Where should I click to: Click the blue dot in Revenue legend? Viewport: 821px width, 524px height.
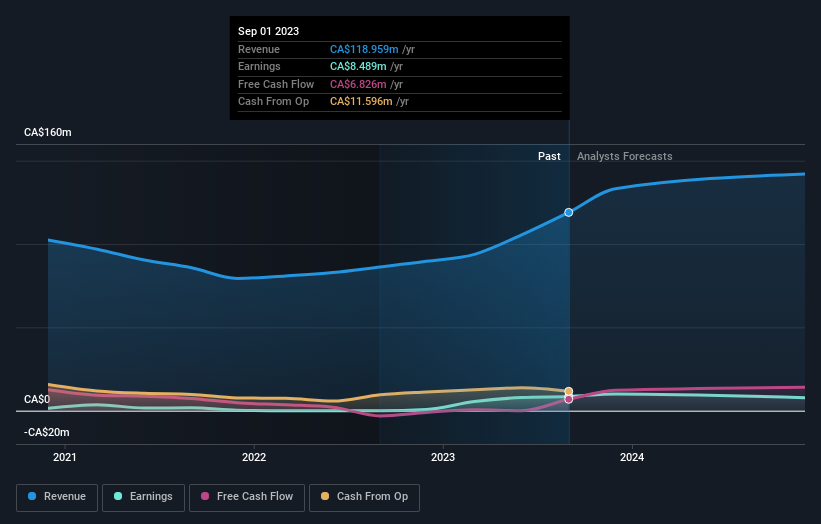(x=32, y=496)
